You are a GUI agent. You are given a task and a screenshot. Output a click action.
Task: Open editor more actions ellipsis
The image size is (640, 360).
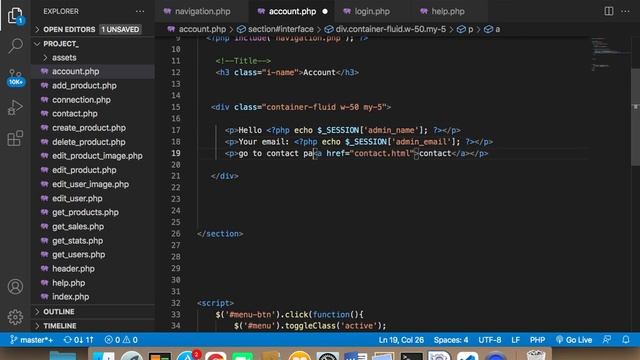point(625,11)
